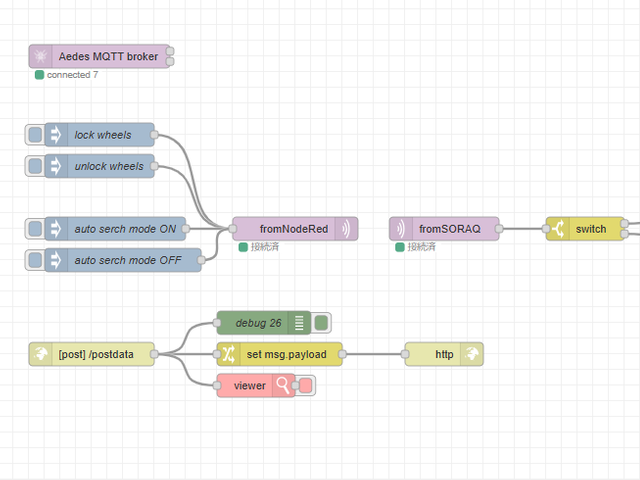Click the output port of [post] /postdata node
Viewport: 640px width, 480px height.
coord(154,354)
